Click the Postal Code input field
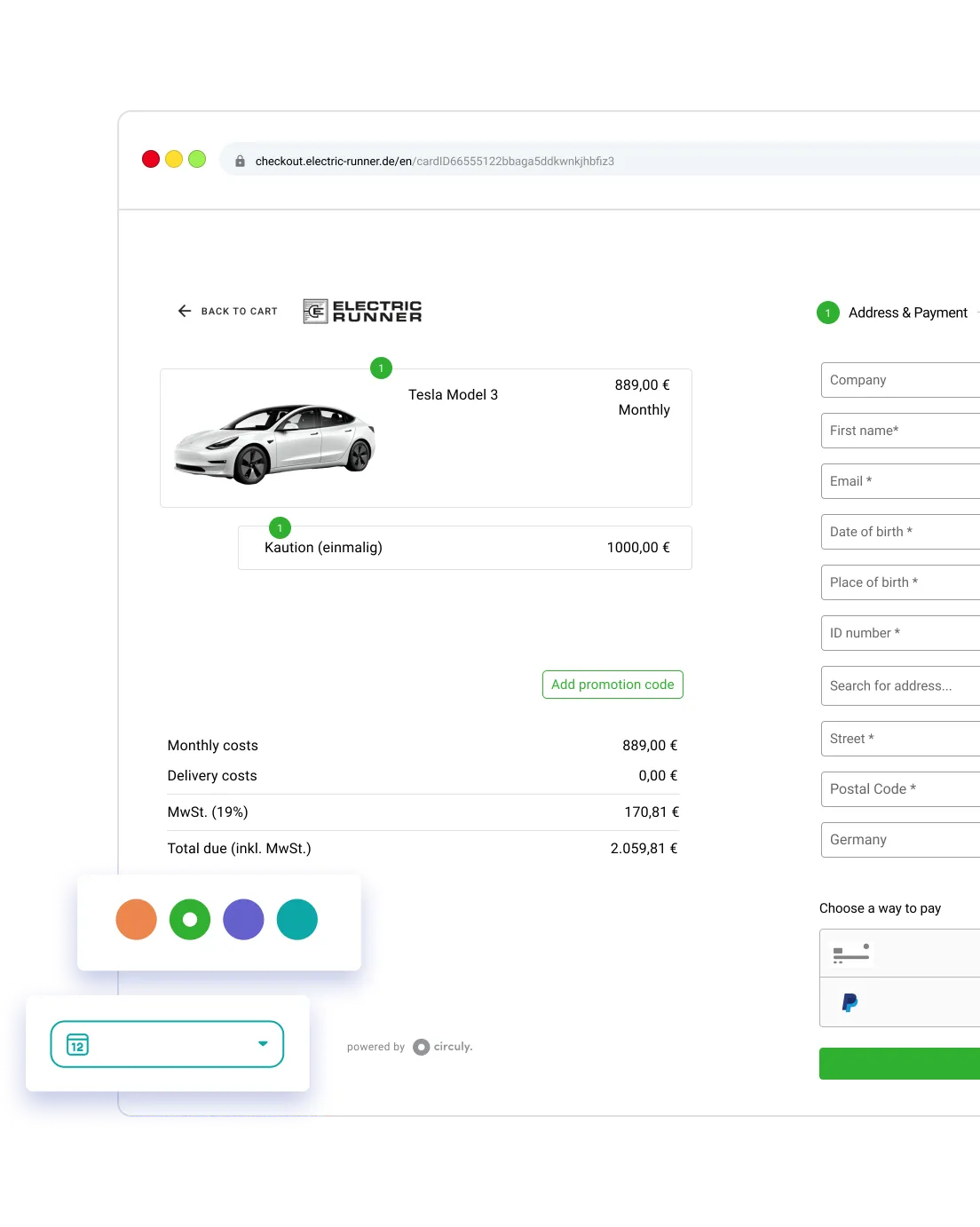 point(900,789)
